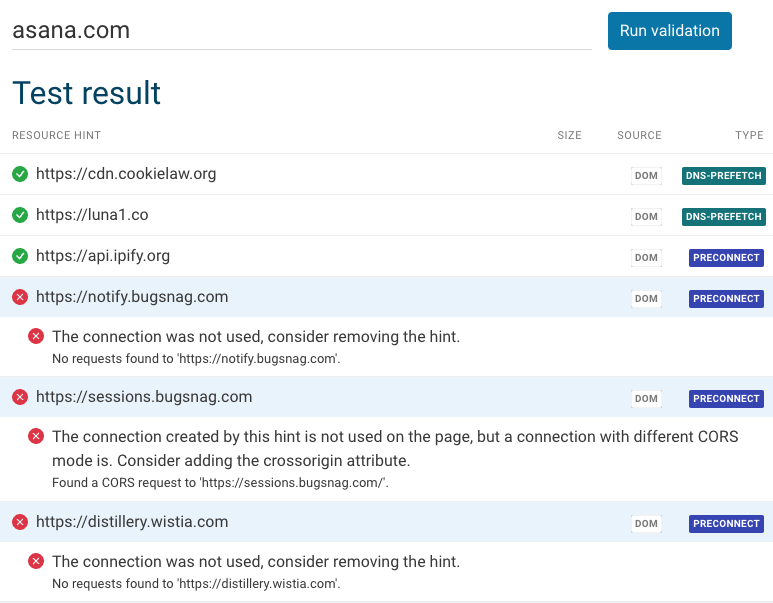Image resolution: width=773 pixels, height=603 pixels.
Task: Click green check icon beside luna1.co
Action: (20, 215)
